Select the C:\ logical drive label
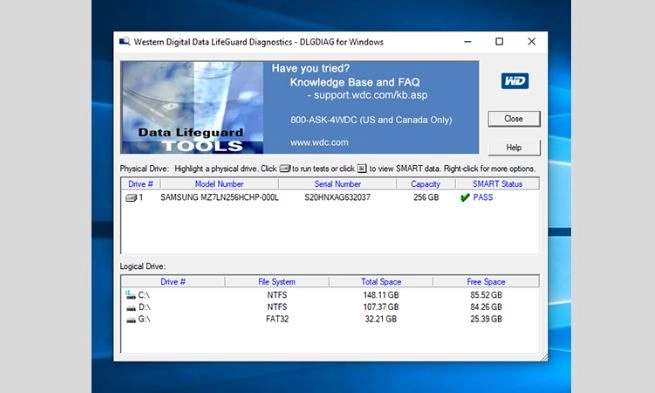This screenshot has height=393, width=655. tap(144, 295)
